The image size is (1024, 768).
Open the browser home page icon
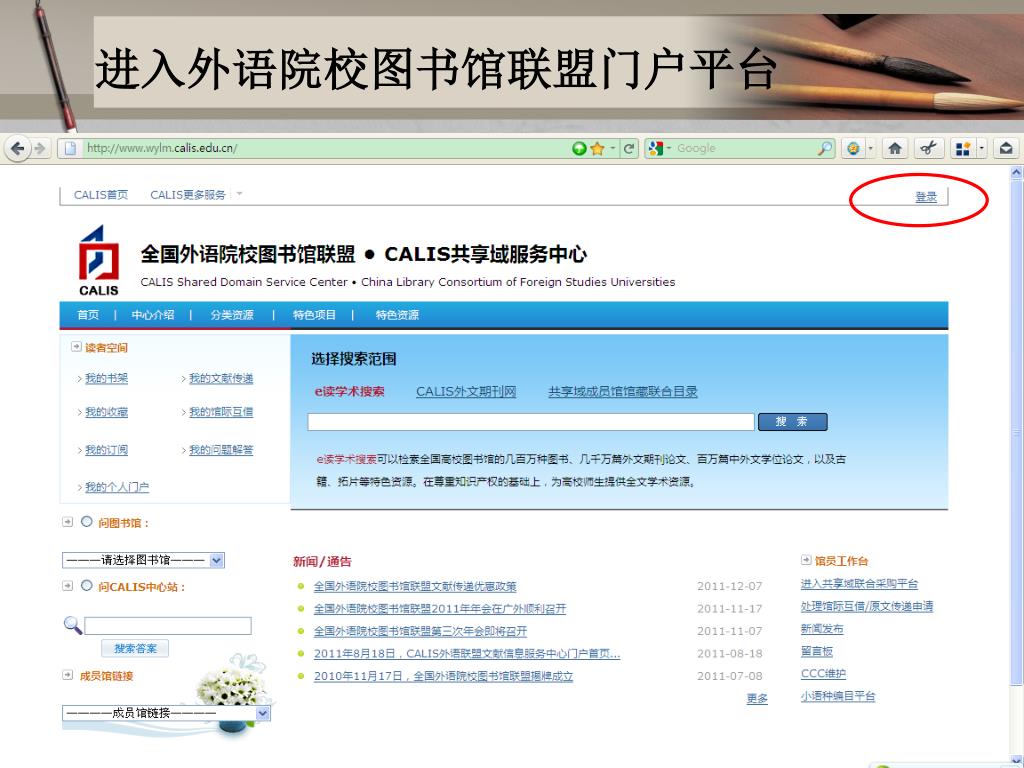click(x=895, y=148)
